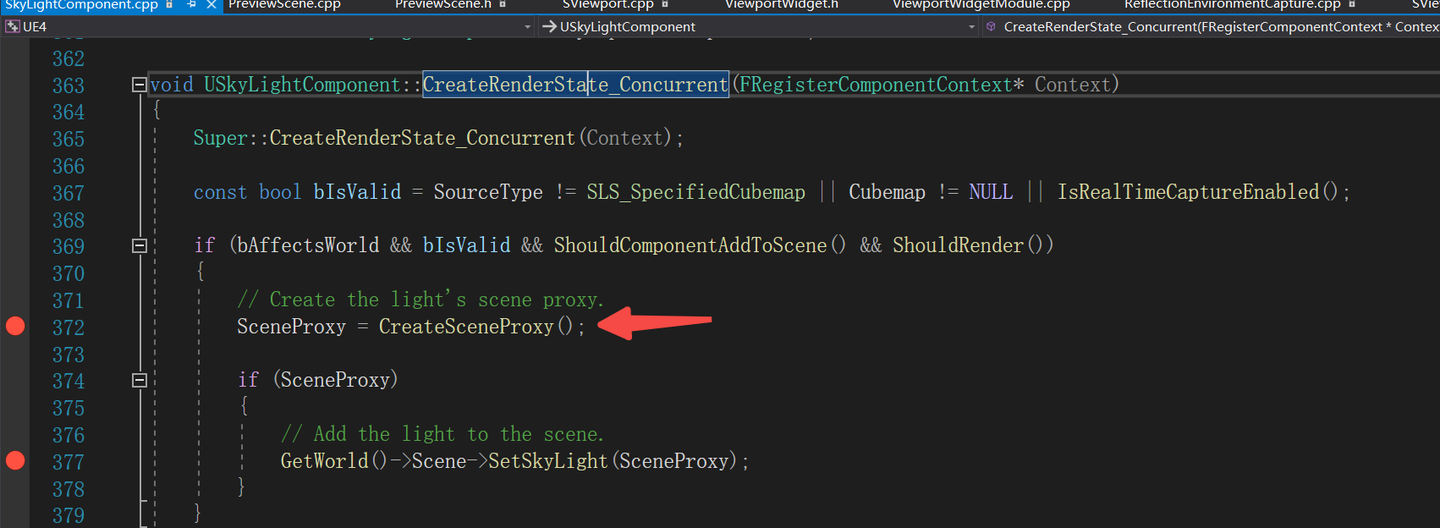Toggle the breakpoint on line 377

tap(15, 460)
